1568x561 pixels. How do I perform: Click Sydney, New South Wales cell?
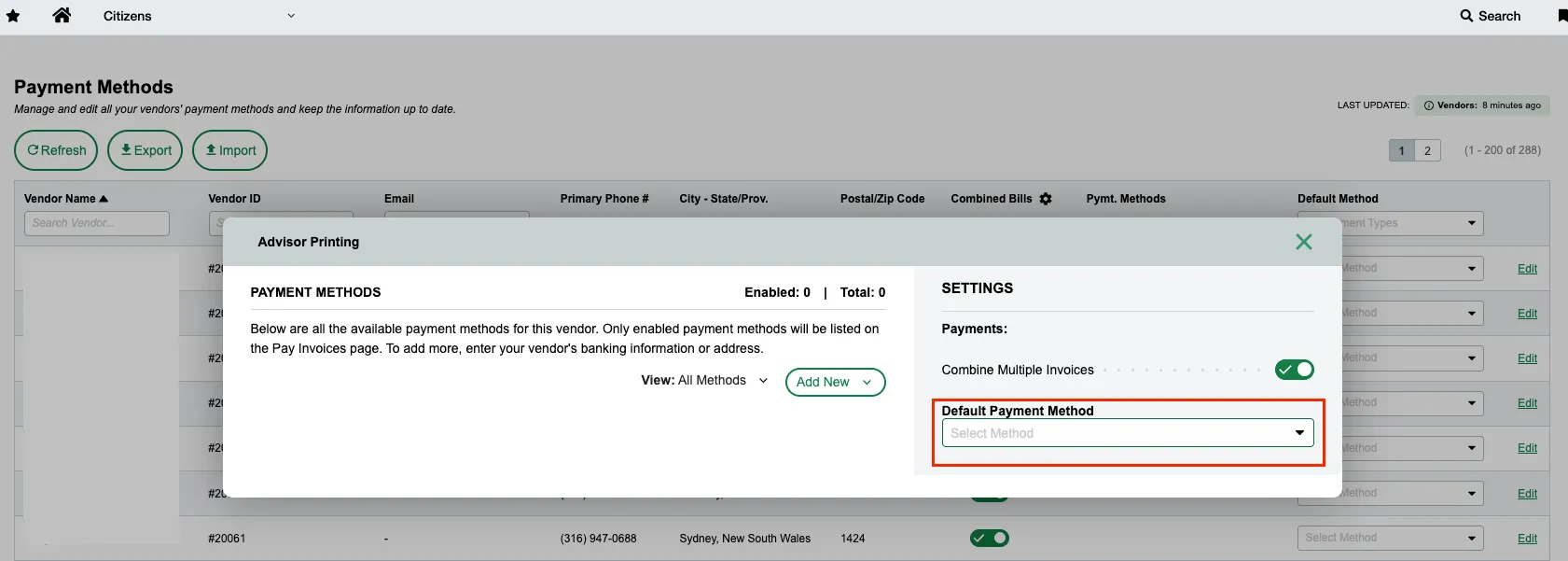pos(745,539)
